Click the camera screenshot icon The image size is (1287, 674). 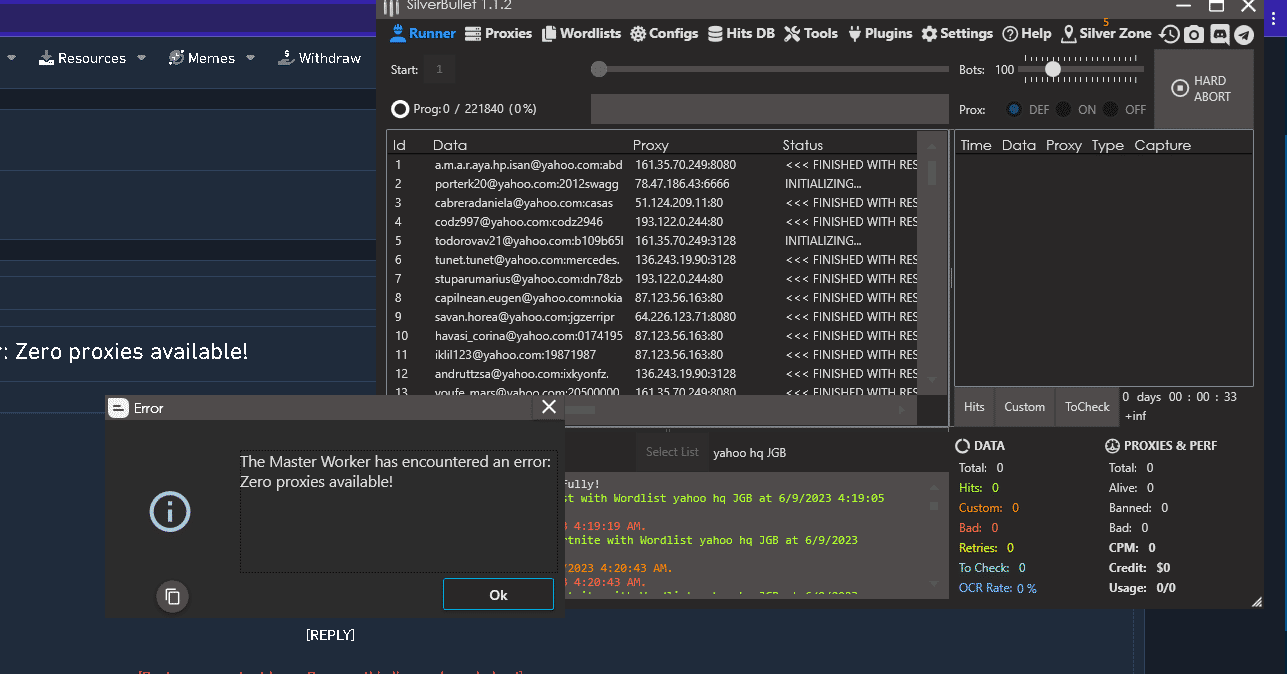point(1194,34)
